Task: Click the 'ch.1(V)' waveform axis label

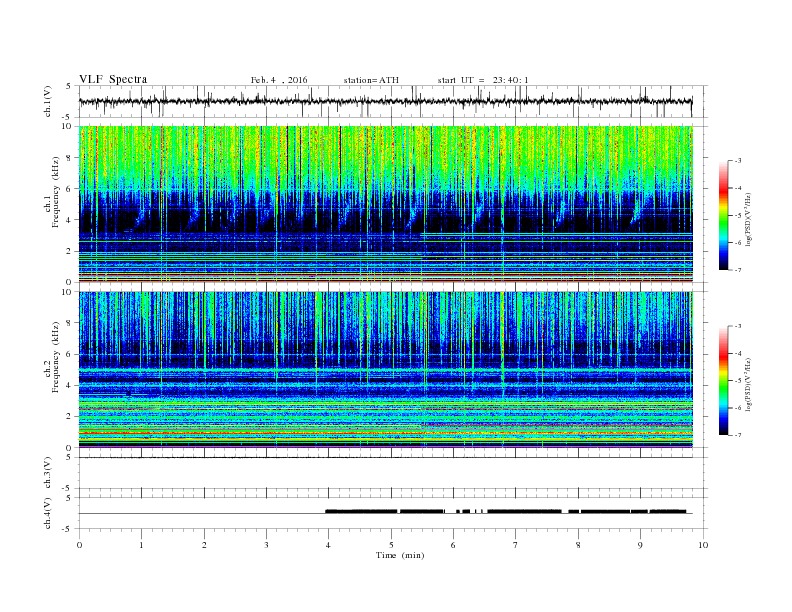Action: pos(48,101)
